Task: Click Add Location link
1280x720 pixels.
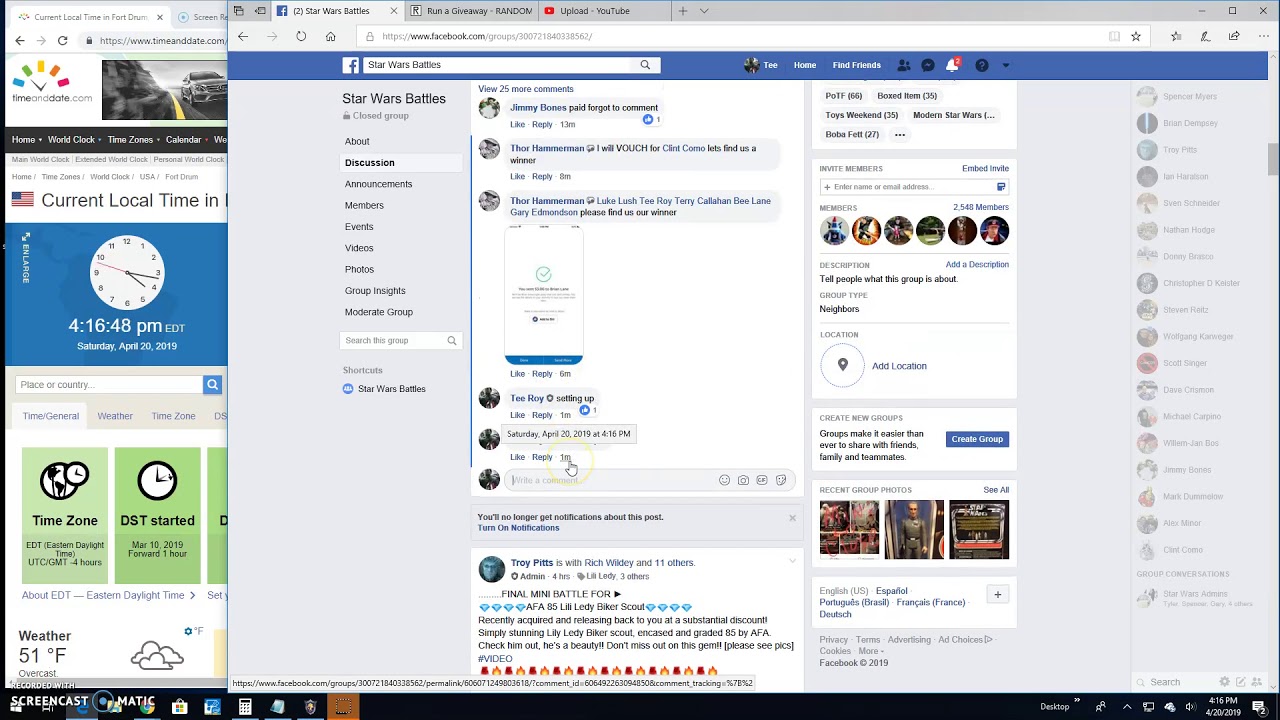Action: coord(899,366)
